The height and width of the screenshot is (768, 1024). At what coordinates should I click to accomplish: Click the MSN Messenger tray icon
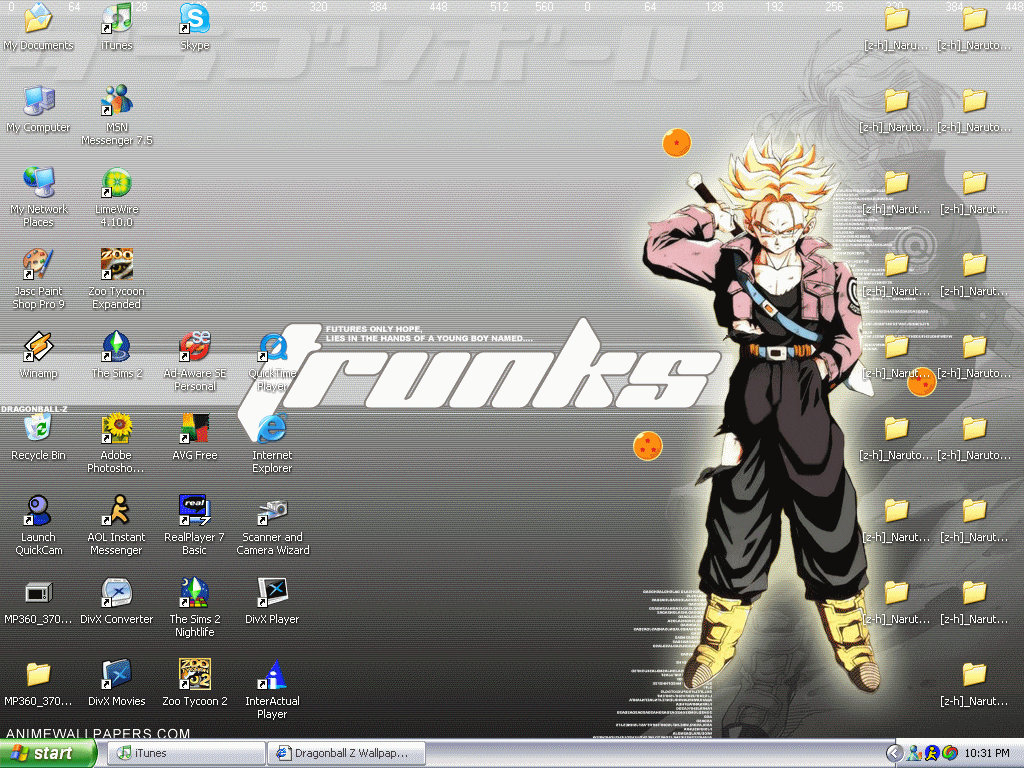point(915,754)
